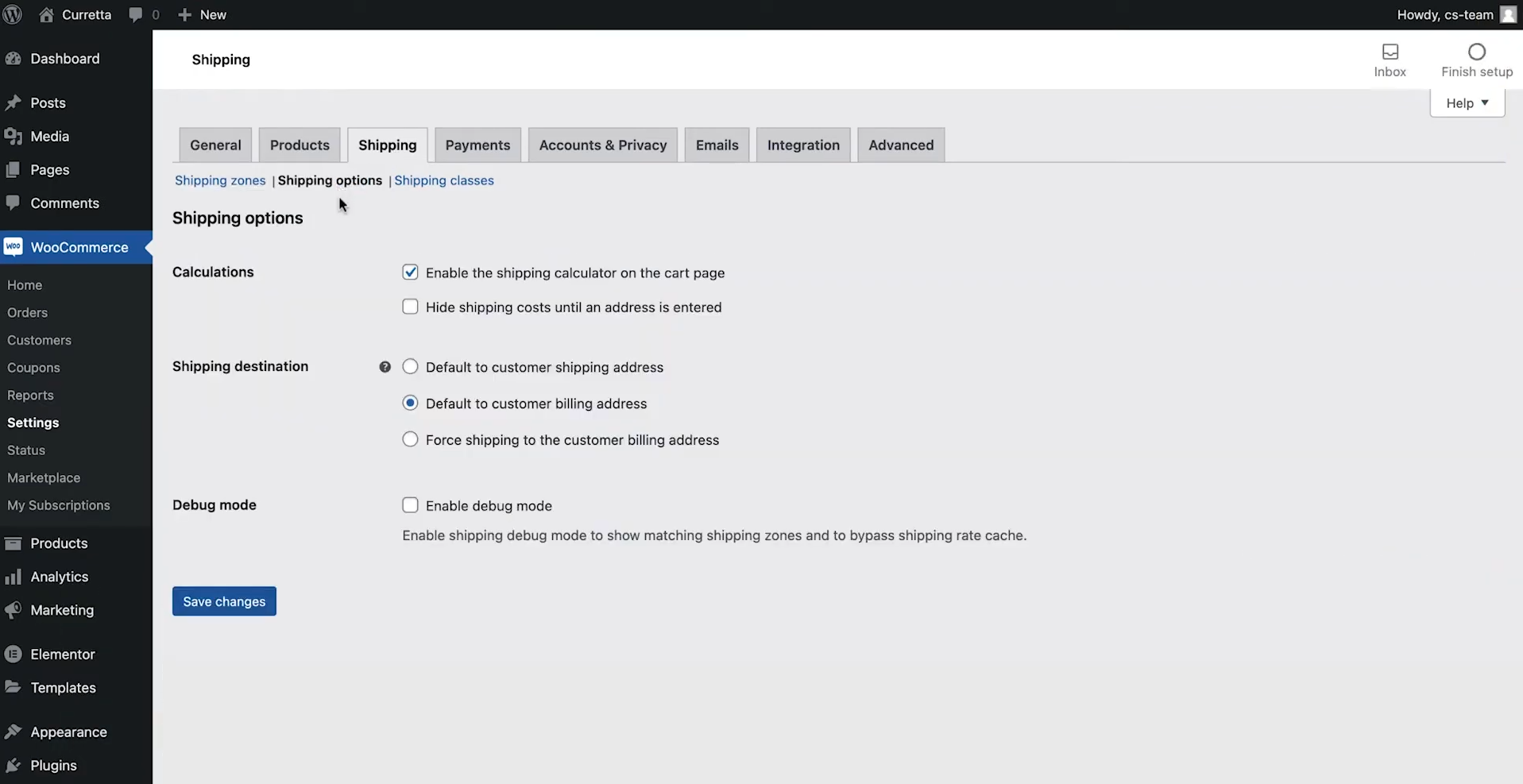This screenshot has width=1523, height=784.
Task: Select Default to customer shipping address
Action: point(410,367)
